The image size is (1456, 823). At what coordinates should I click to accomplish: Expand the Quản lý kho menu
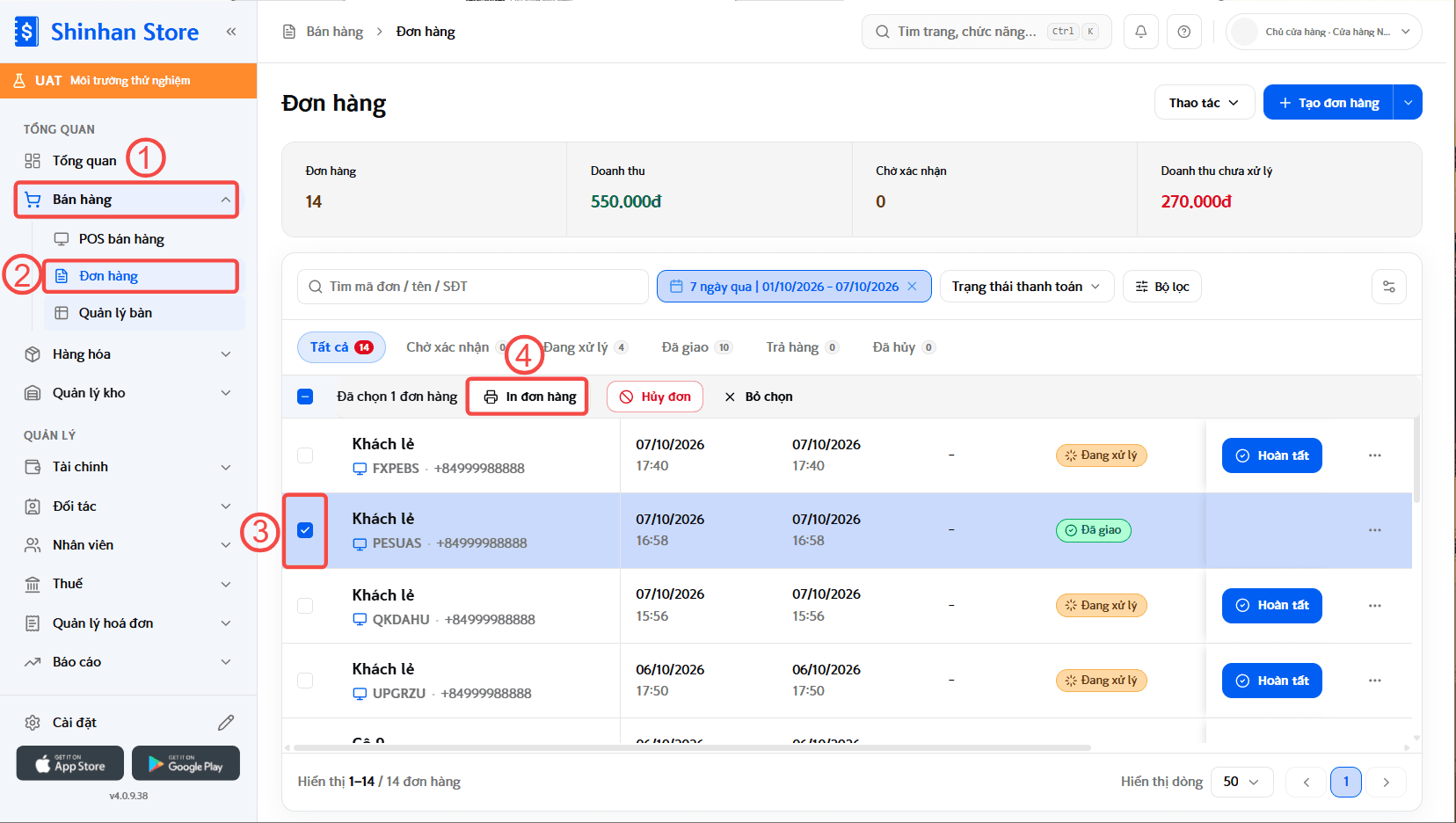pos(128,393)
